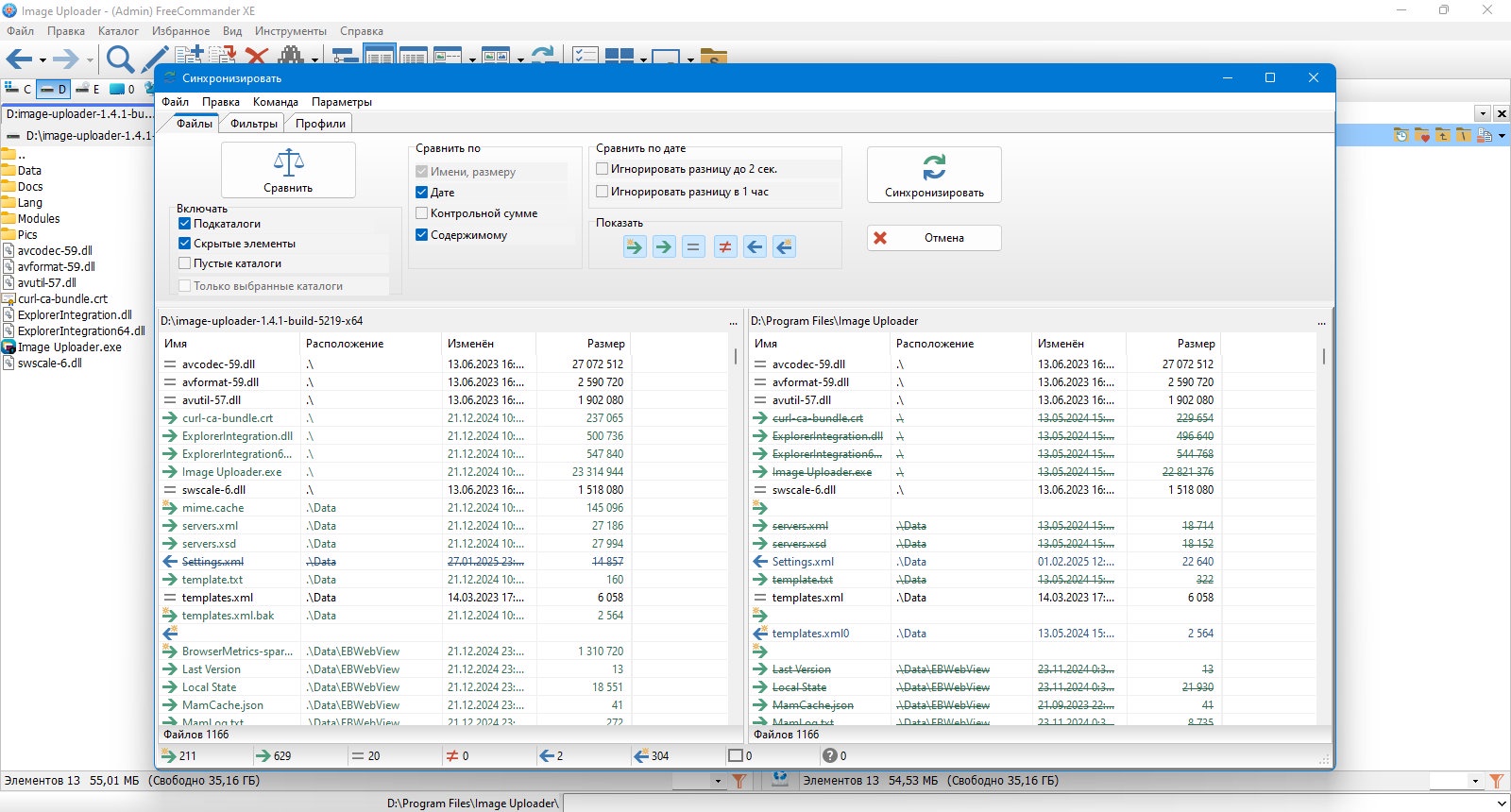Toggle the plain green right-arrow filter
1511x812 pixels.
[x=664, y=247]
